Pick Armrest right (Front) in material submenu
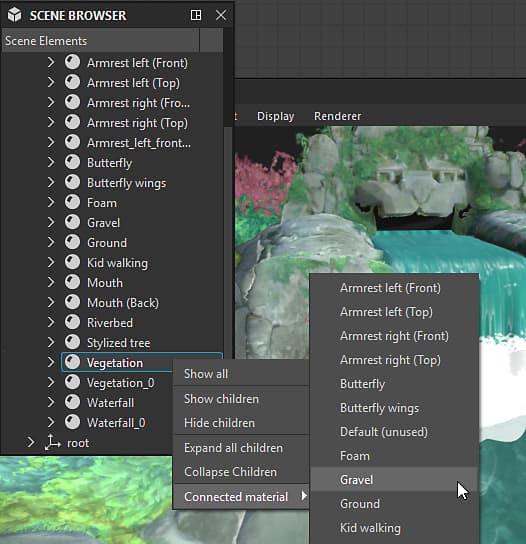 tap(394, 336)
